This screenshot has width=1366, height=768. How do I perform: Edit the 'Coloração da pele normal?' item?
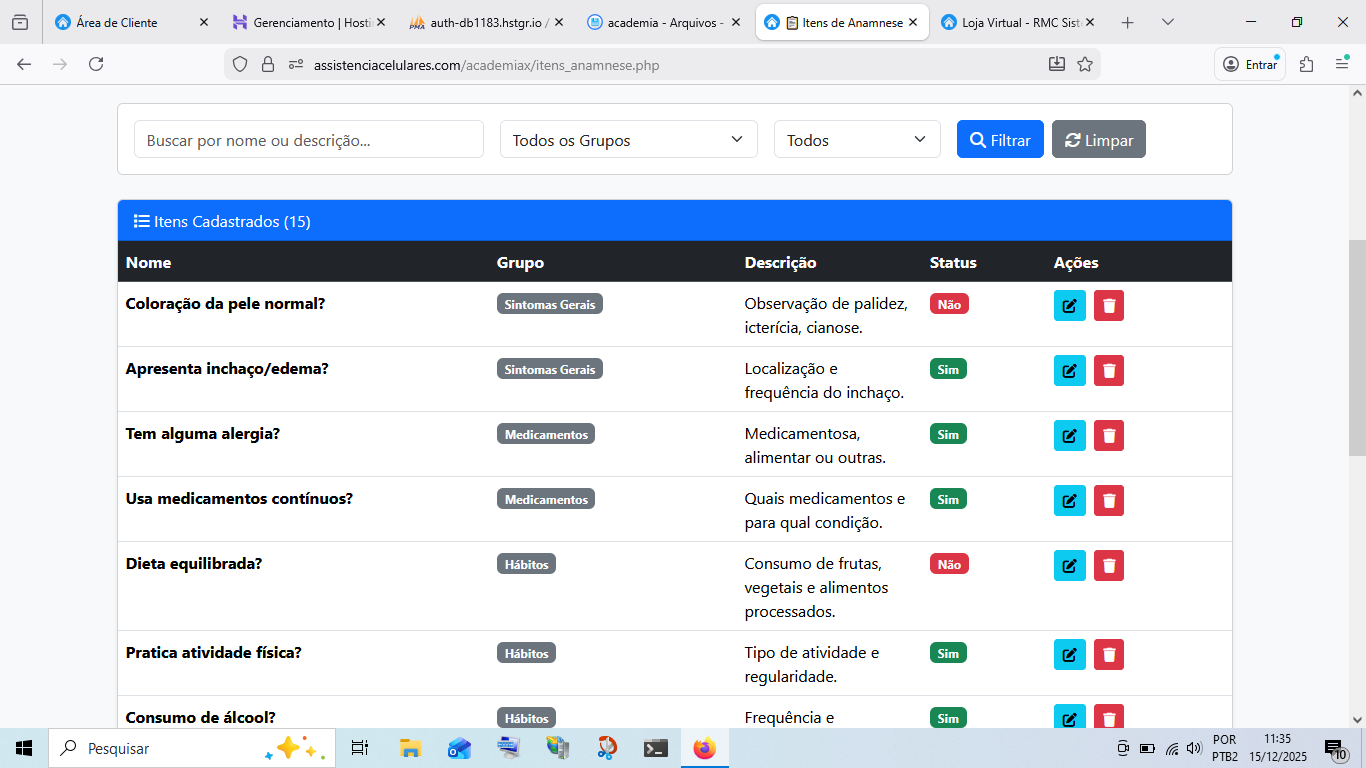(x=1069, y=306)
